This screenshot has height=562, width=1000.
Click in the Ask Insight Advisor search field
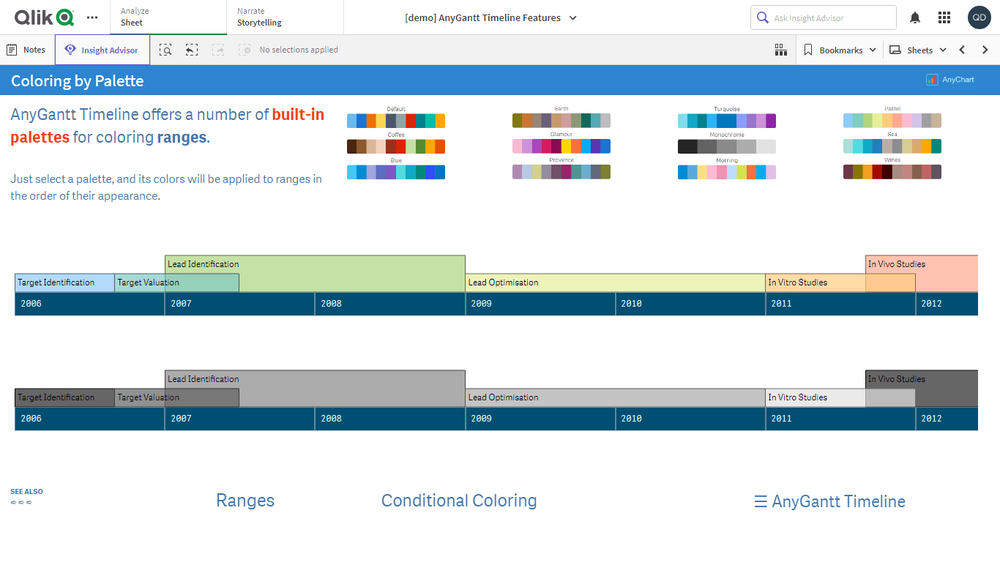click(x=830, y=18)
